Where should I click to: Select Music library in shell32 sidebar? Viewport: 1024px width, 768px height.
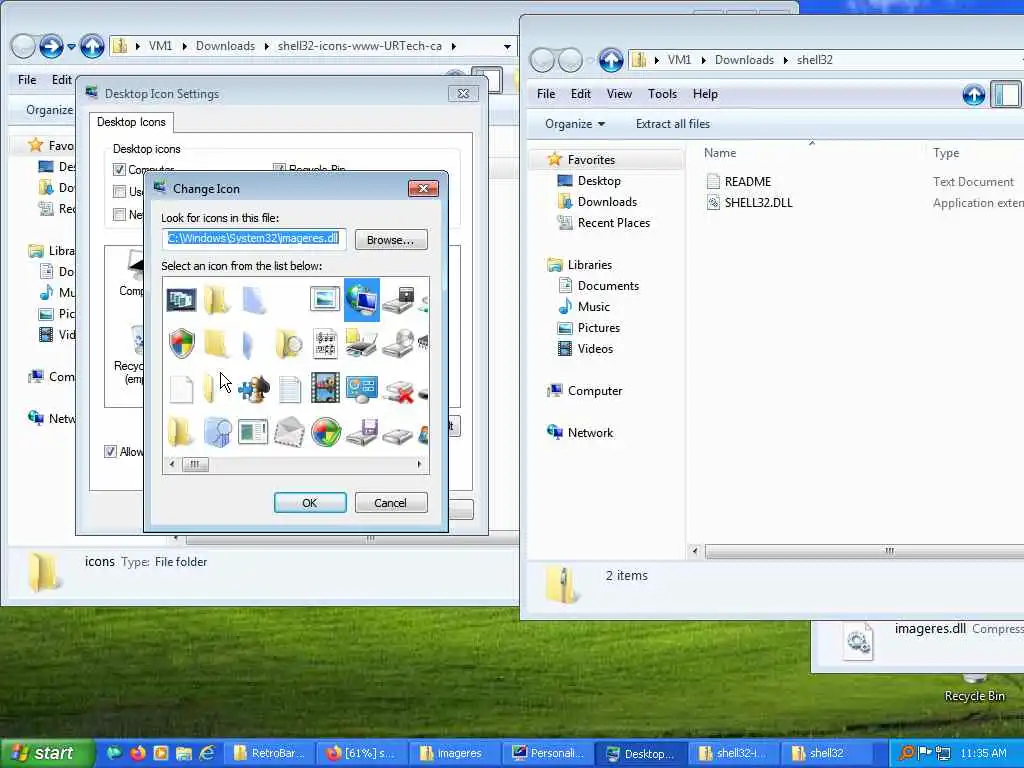(584, 306)
